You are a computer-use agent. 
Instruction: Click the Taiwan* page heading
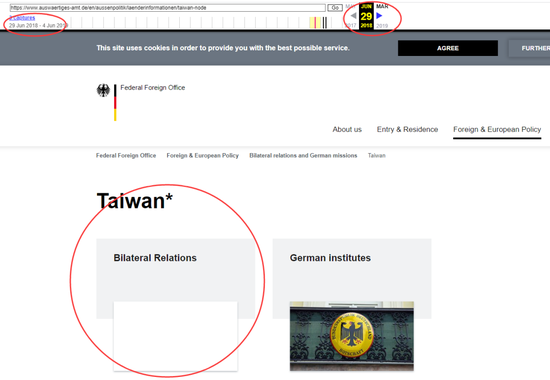(x=135, y=201)
